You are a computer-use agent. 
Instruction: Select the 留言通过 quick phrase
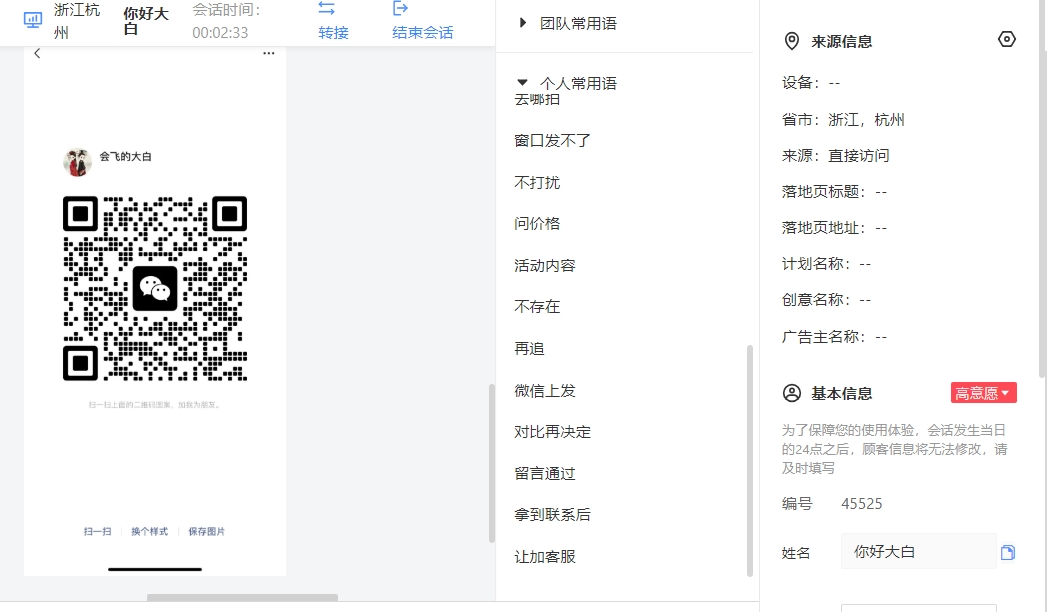point(545,473)
